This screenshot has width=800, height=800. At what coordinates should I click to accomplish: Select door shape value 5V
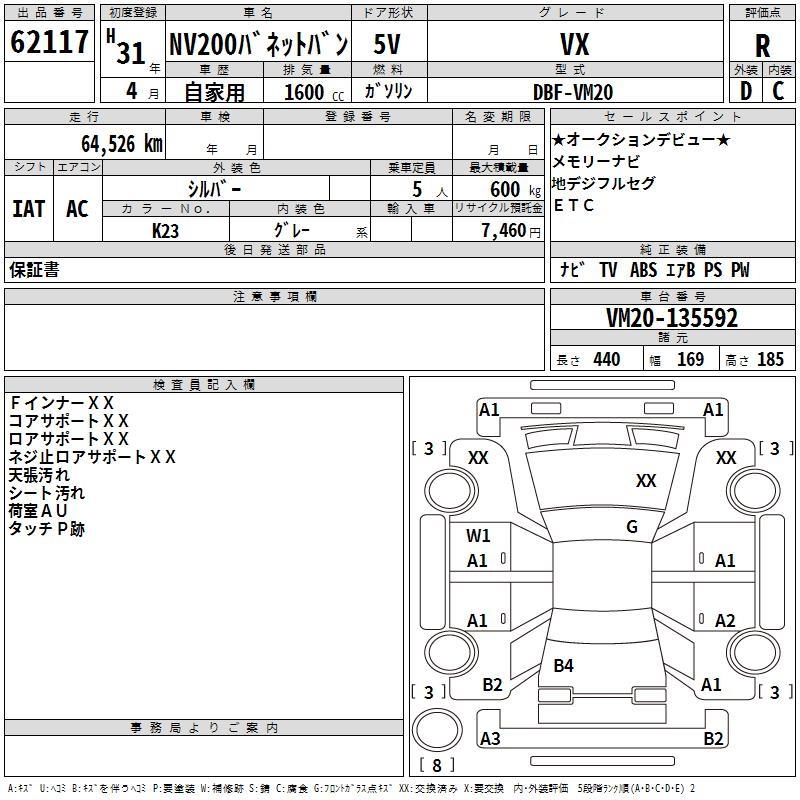(x=387, y=44)
